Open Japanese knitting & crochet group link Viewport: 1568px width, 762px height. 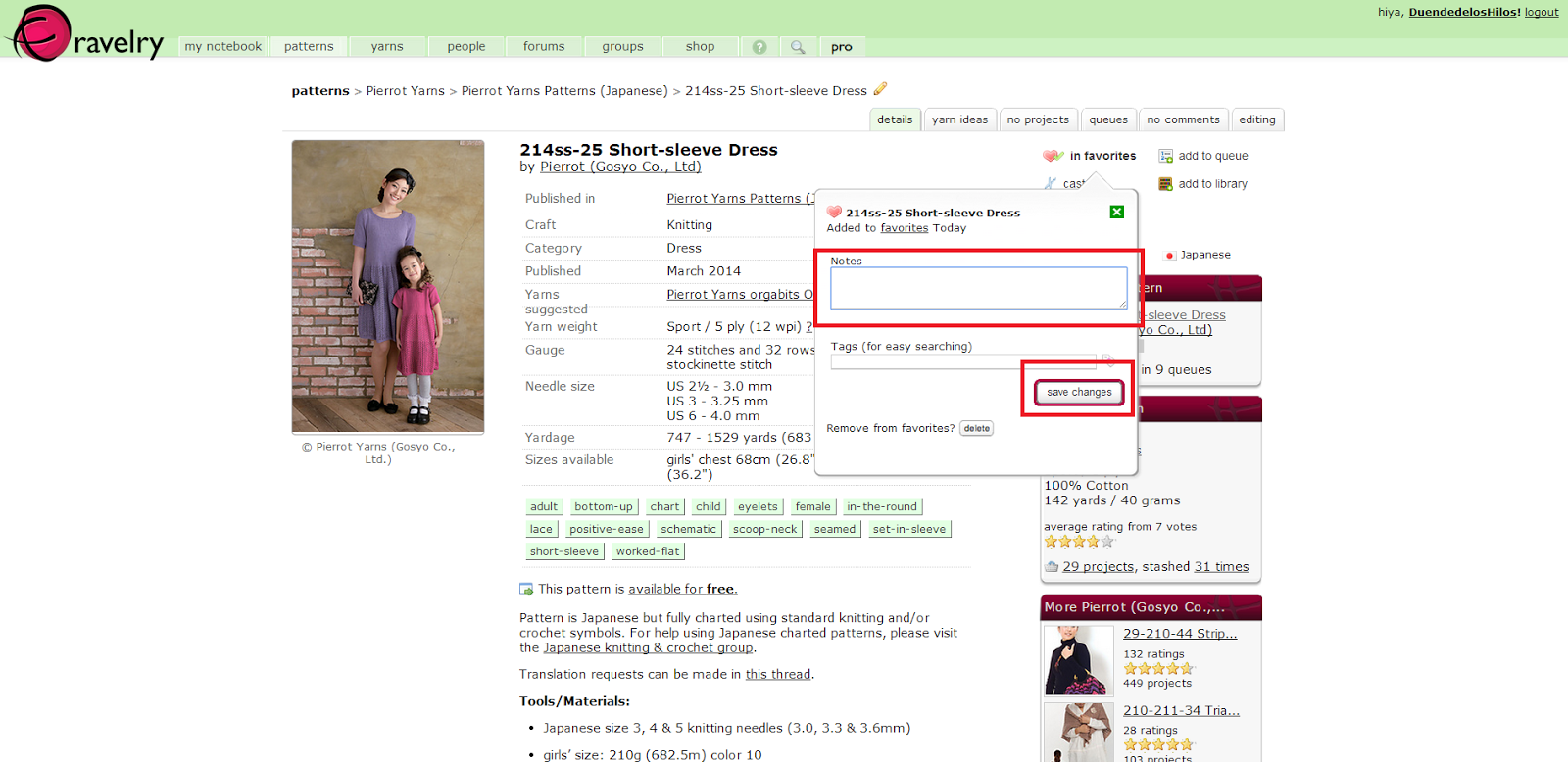point(648,648)
